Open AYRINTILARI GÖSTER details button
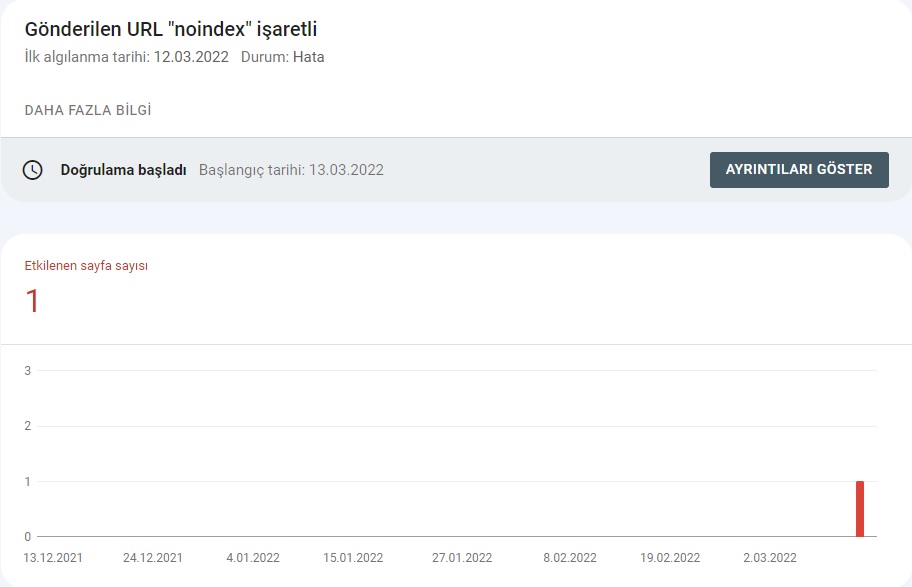Image resolution: width=912 pixels, height=587 pixels. pos(799,170)
